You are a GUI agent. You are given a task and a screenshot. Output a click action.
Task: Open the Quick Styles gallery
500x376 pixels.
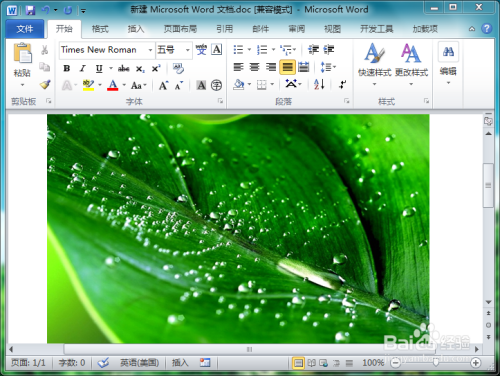pos(374,64)
